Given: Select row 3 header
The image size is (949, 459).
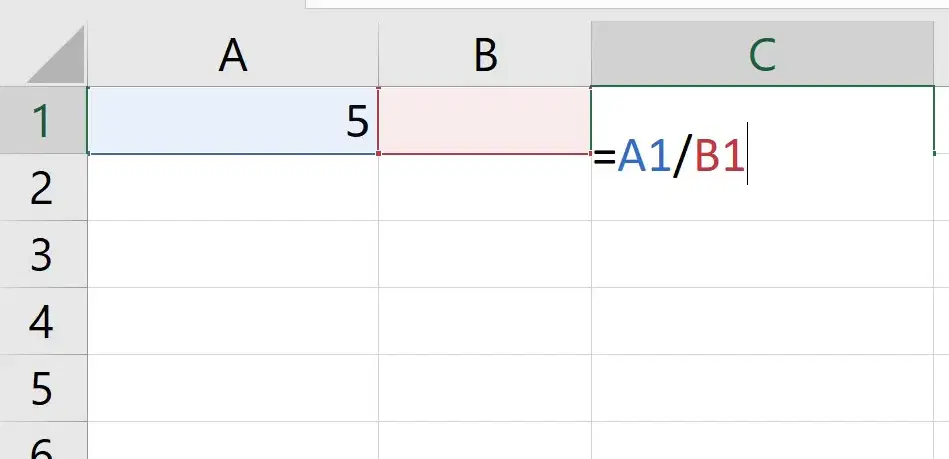Looking at the screenshot, I should [x=43, y=254].
